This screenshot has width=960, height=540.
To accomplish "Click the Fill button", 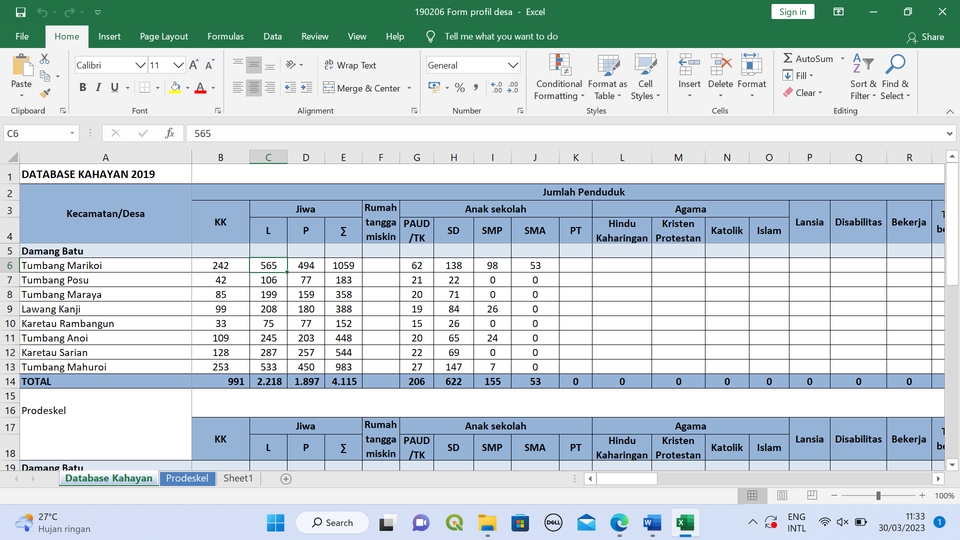I will point(798,75).
